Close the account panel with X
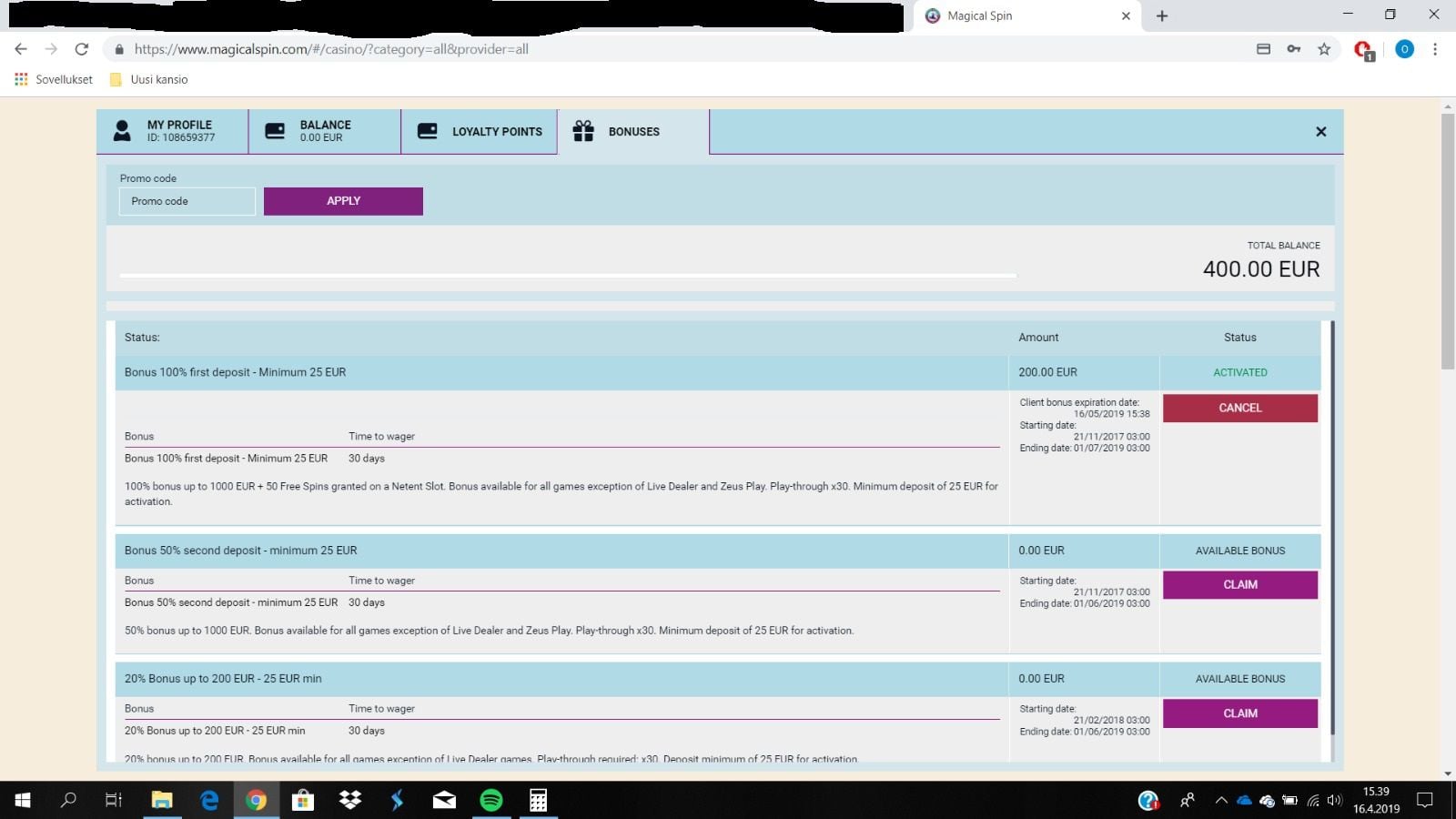Image resolution: width=1456 pixels, height=819 pixels. (x=1321, y=132)
